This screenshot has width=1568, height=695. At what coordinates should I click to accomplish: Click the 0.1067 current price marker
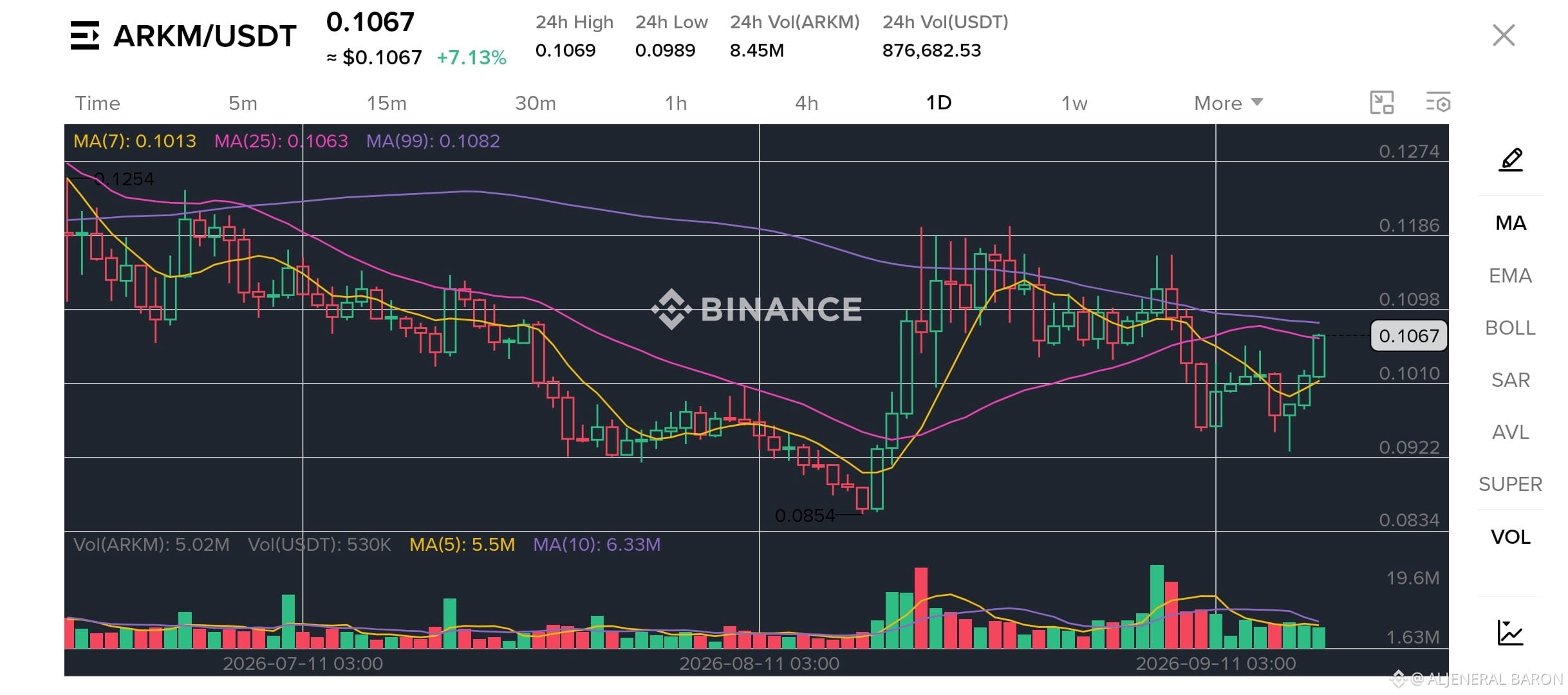click(x=1409, y=336)
